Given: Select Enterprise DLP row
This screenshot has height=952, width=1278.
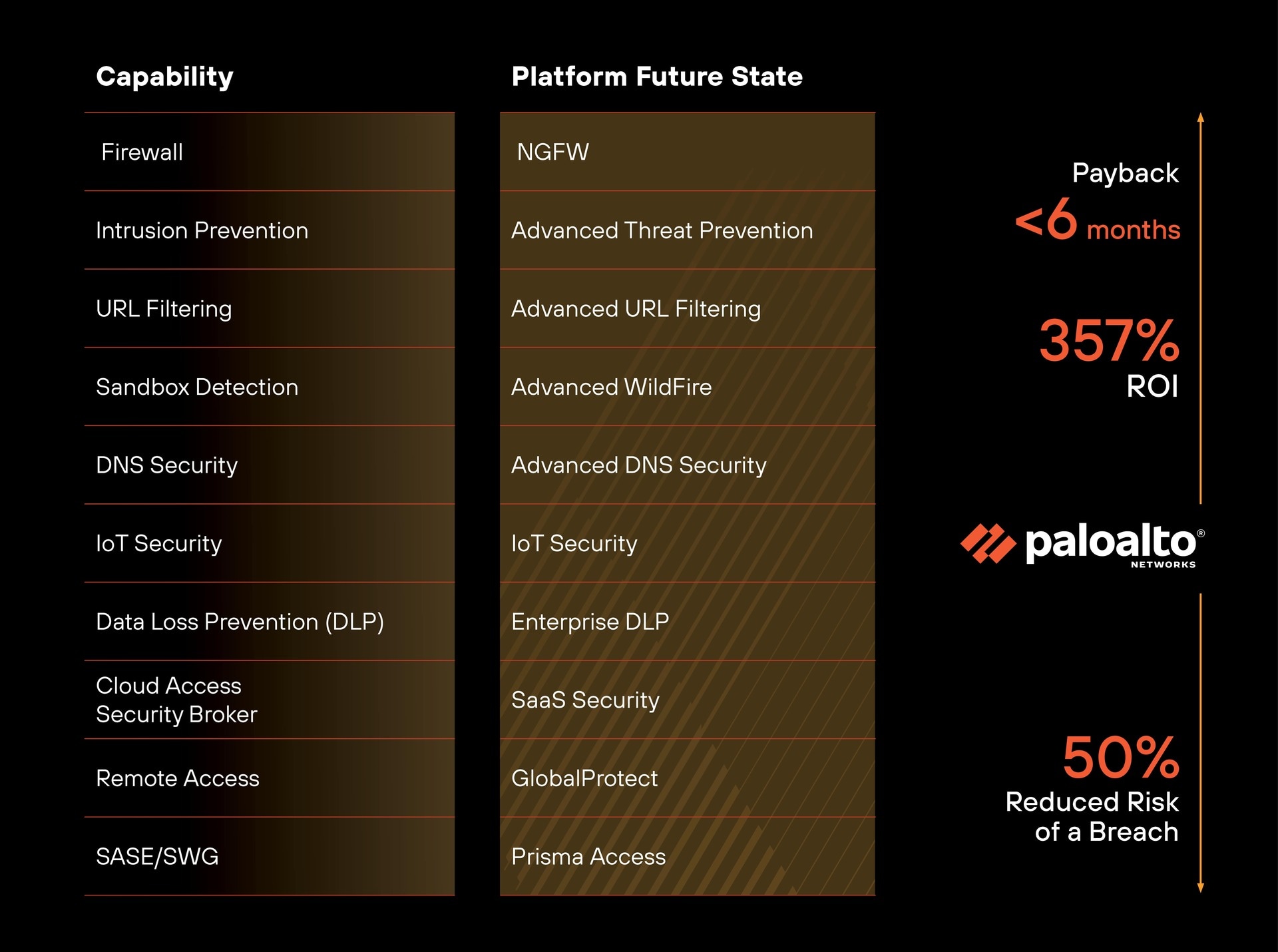Looking at the screenshot, I should pyautogui.click(x=590, y=622).
